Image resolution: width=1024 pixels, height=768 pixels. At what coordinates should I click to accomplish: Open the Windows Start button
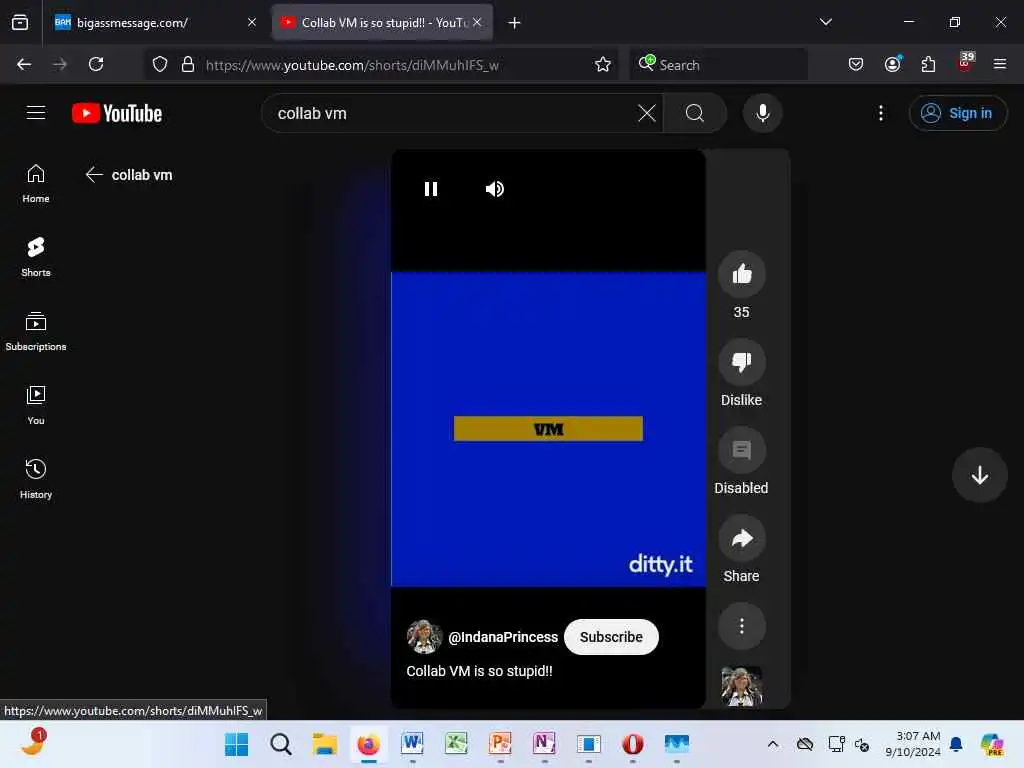click(x=236, y=744)
